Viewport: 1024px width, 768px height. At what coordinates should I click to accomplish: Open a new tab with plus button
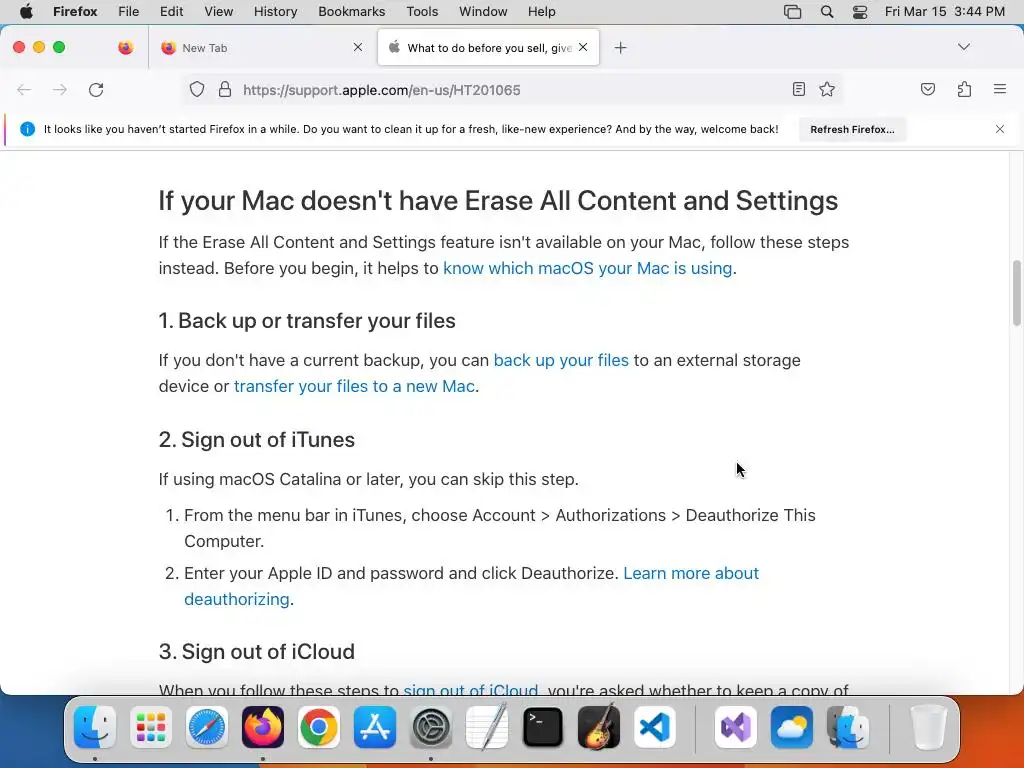click(x=620, y=48)
